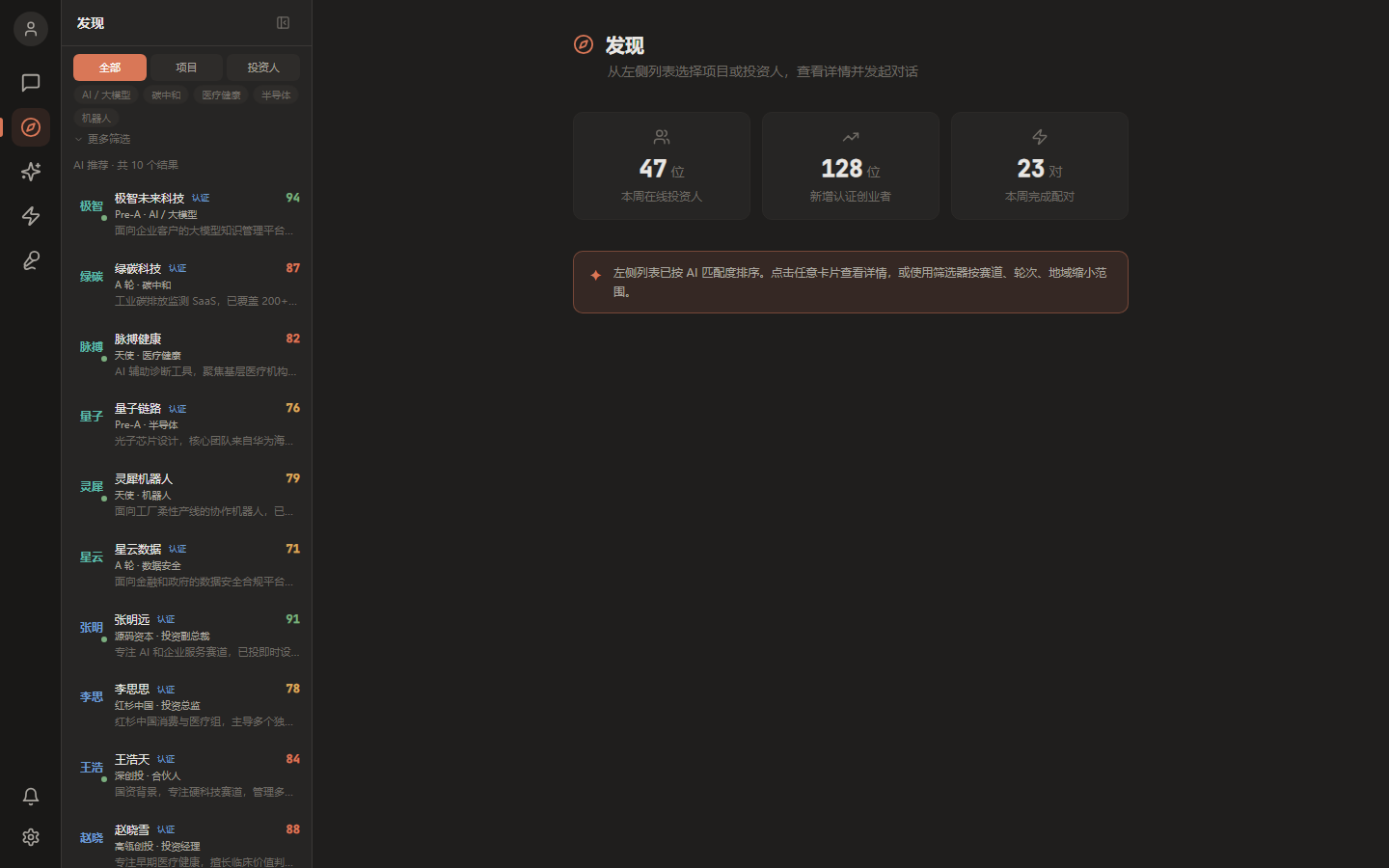
Task: Expand the 更多筛选 section
Action: [102, 139]
